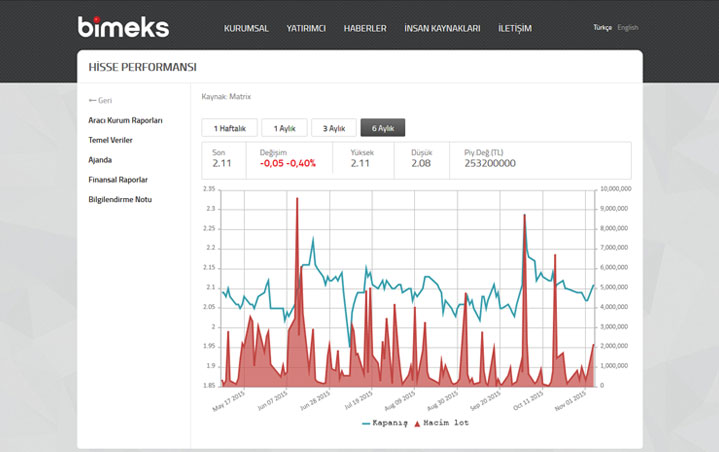Click the Son value 2.11
This screenshot has height=452, width=719.
click(x=222, y=163)
